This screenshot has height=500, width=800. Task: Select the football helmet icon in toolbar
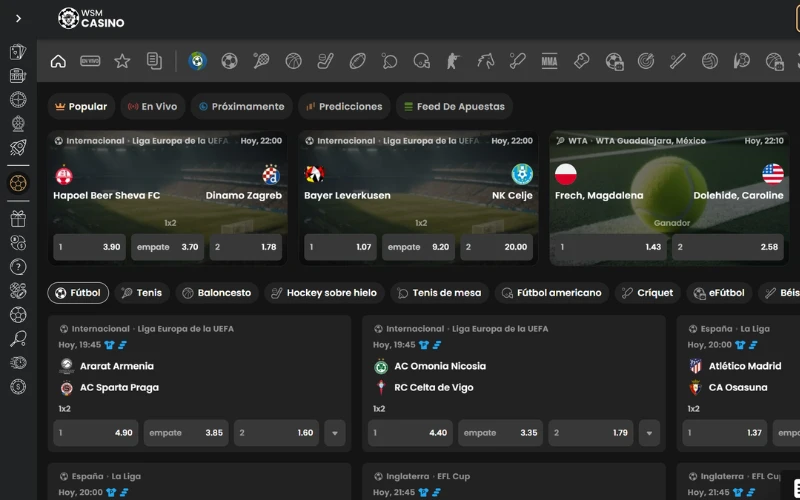(x=421, y=61)
